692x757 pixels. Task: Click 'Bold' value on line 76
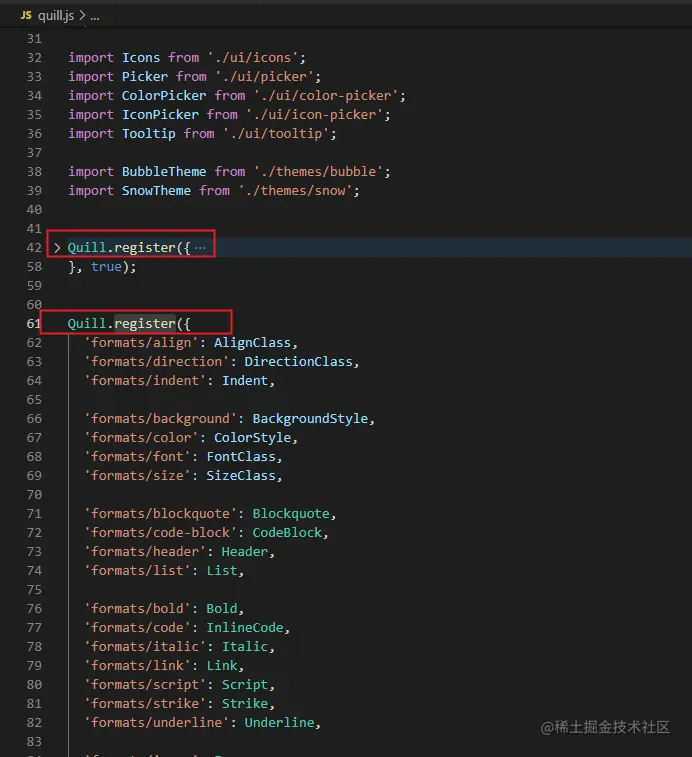point(222,608)
